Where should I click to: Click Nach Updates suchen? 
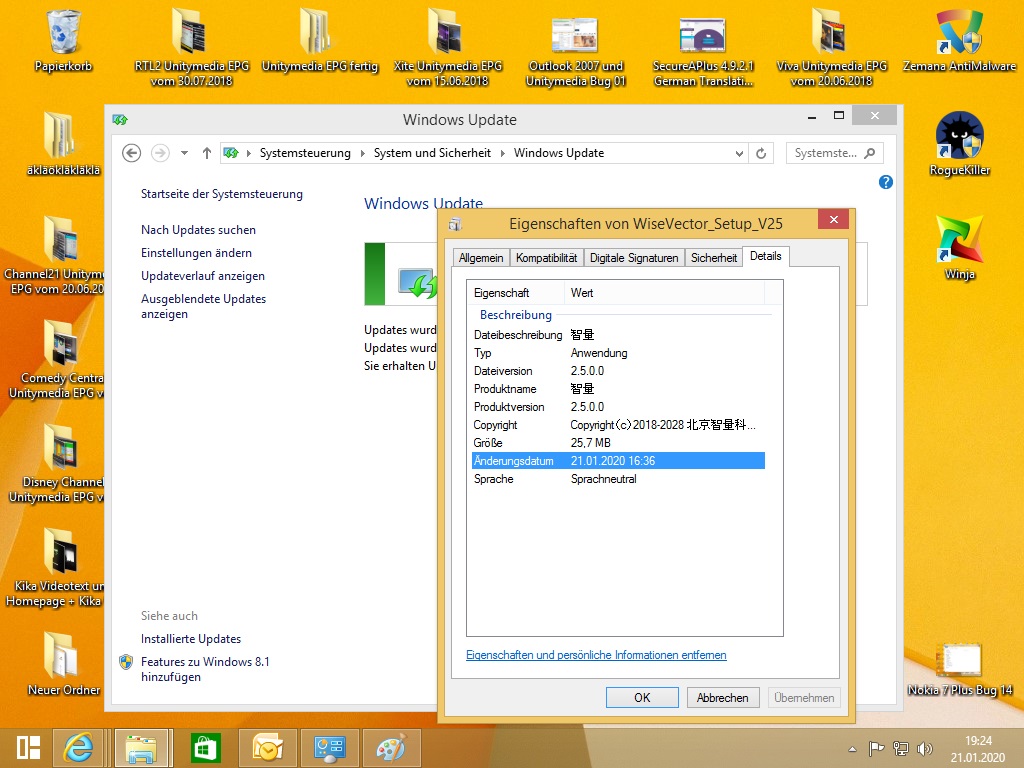coord(198,230)
